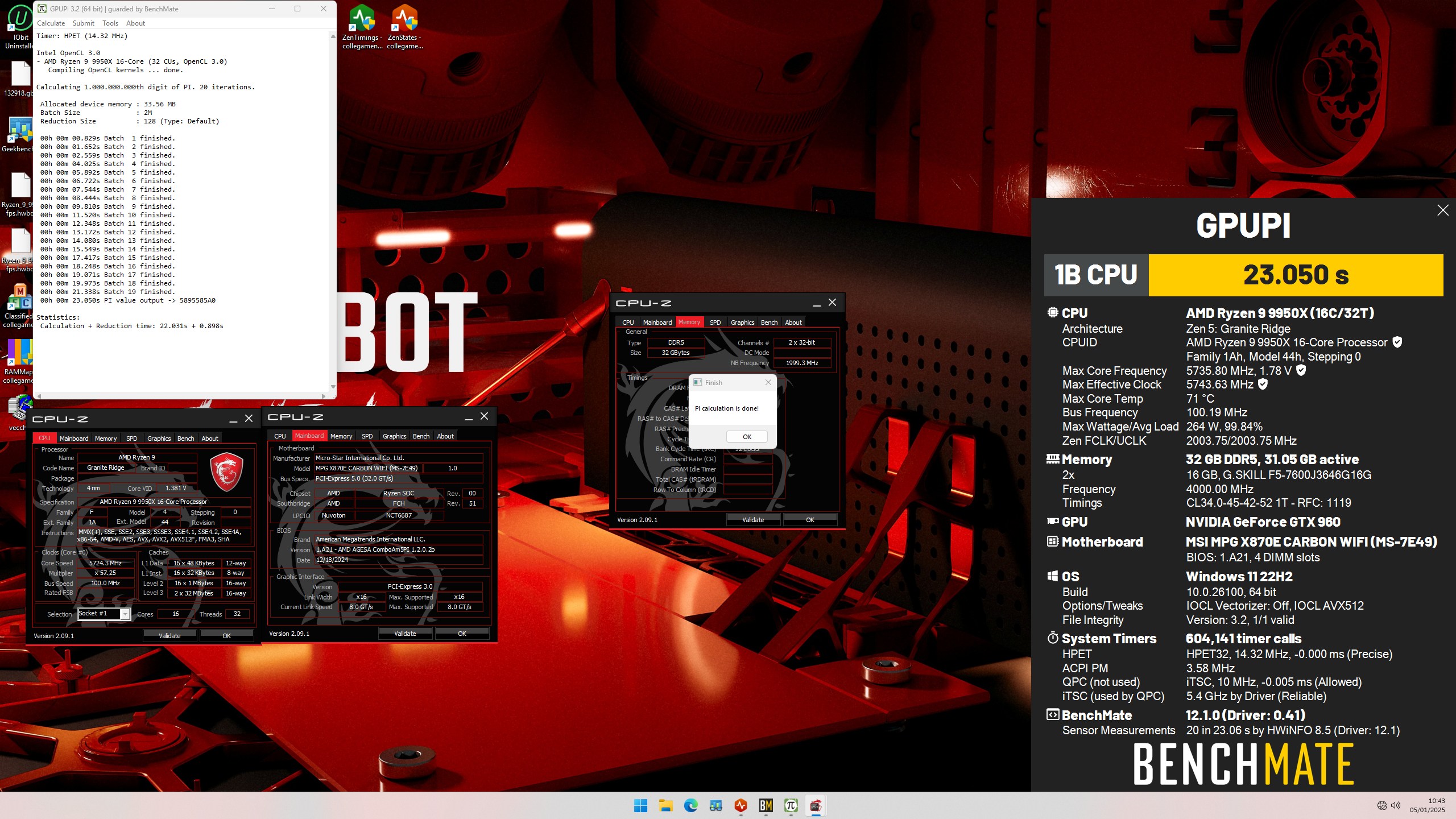Open File Explorer from taskbar
The height and width of the screenshot is (819, 1456).
[665, 805]
